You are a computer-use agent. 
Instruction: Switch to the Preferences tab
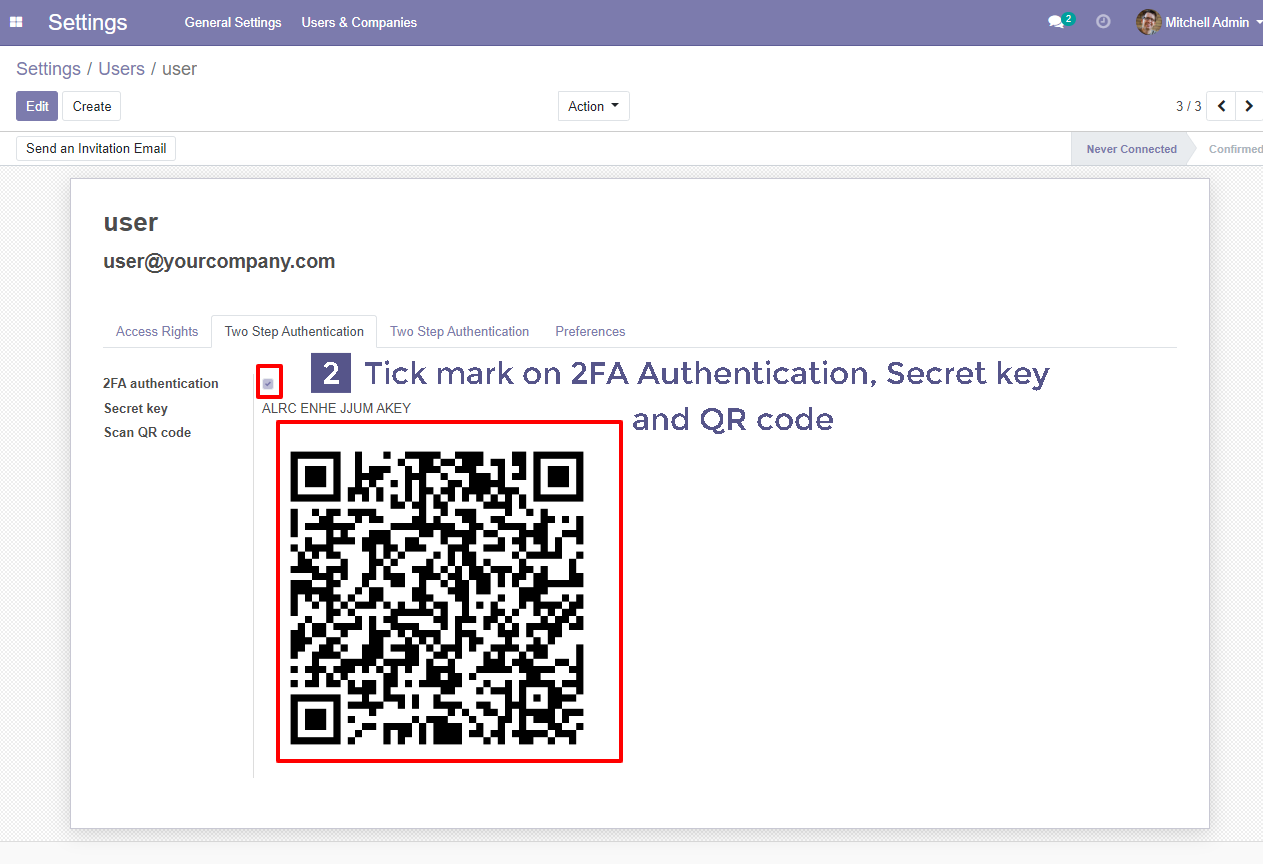[590, 331]
